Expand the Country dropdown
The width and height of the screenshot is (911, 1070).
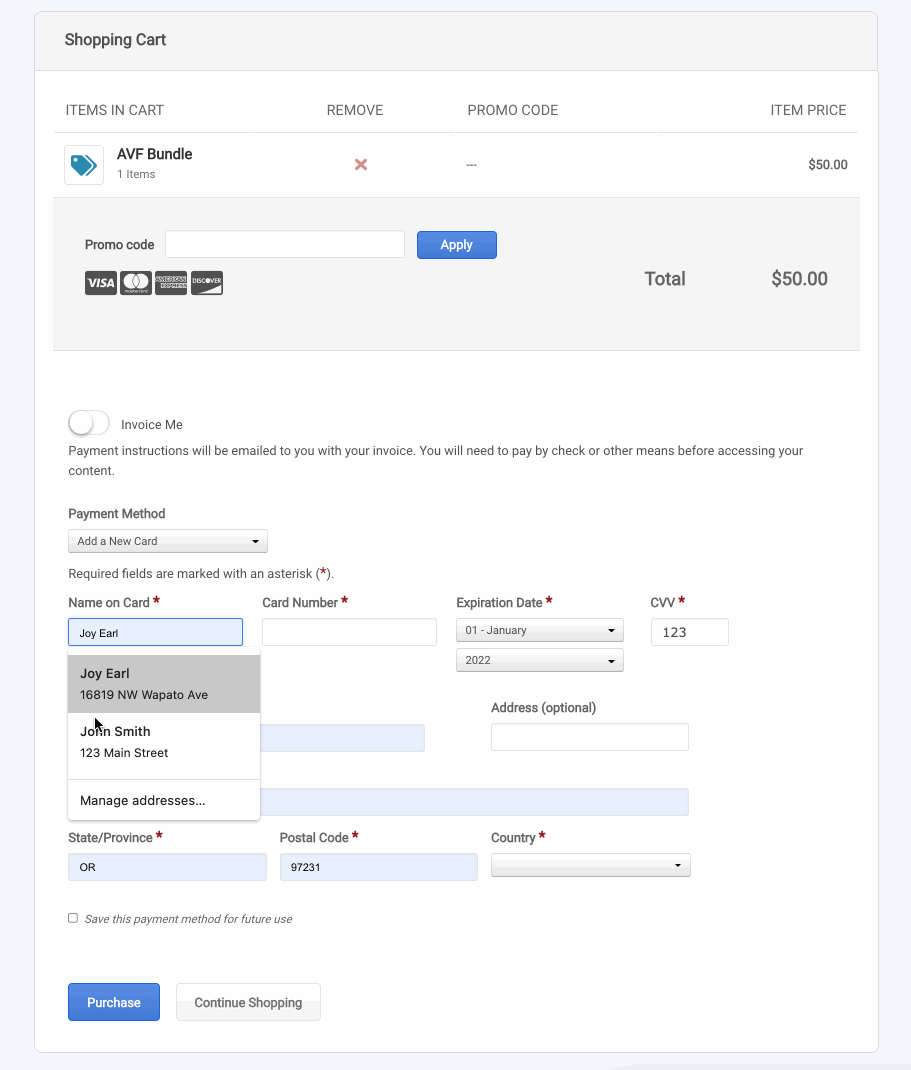click(590, 865)
